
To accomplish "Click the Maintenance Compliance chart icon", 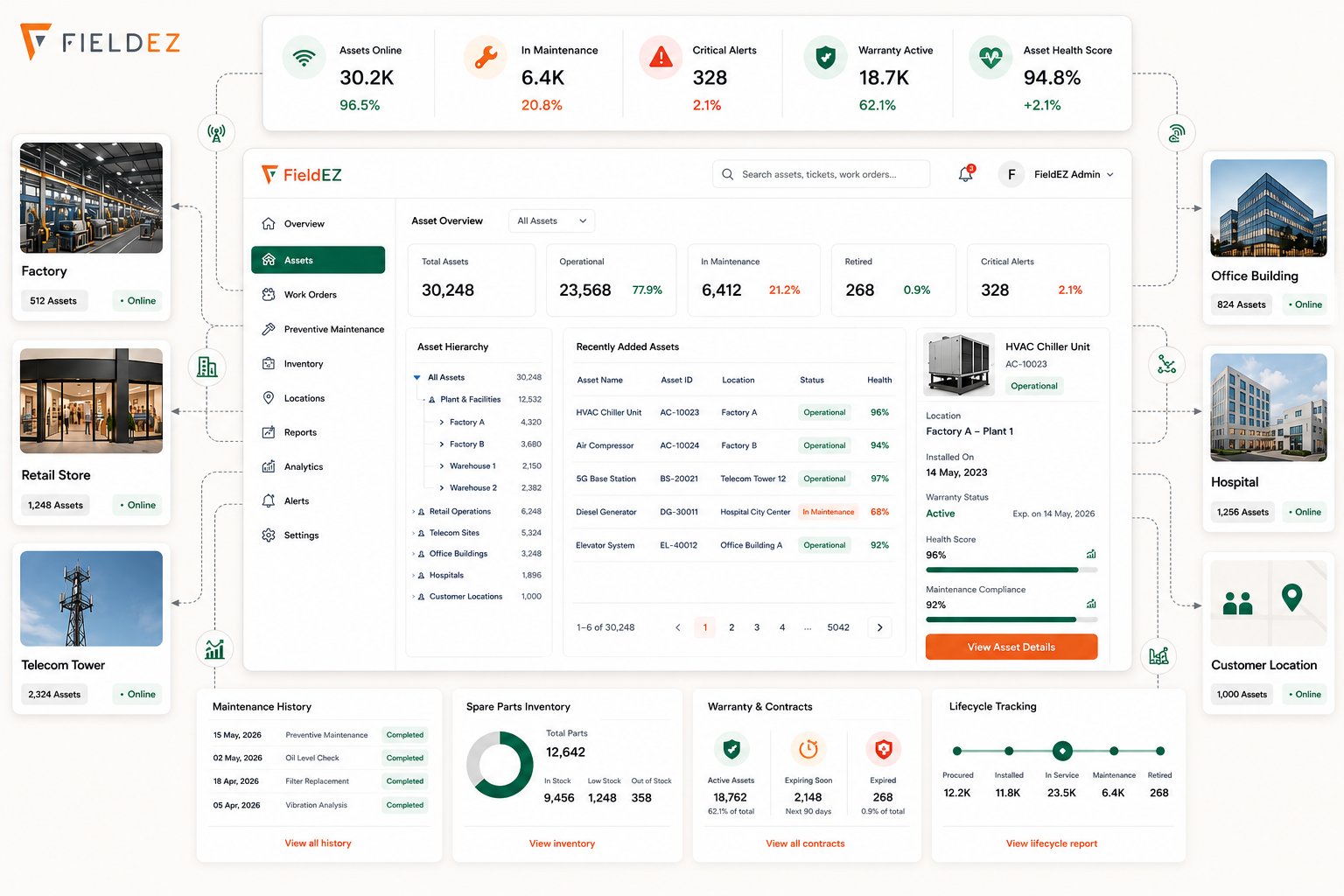I will [1091, 604].
